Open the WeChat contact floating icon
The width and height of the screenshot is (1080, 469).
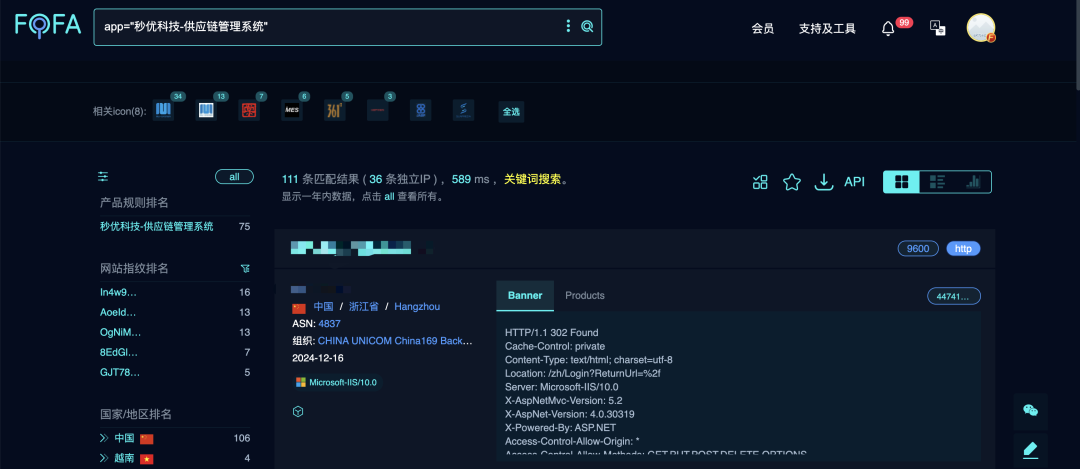tap(1030, 410)
